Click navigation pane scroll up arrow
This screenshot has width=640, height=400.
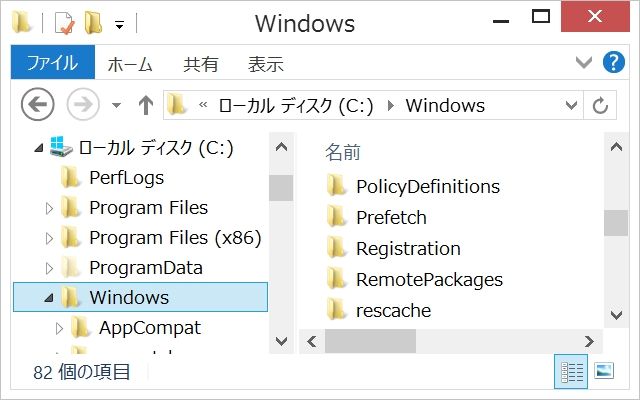(x=281, y=147)
